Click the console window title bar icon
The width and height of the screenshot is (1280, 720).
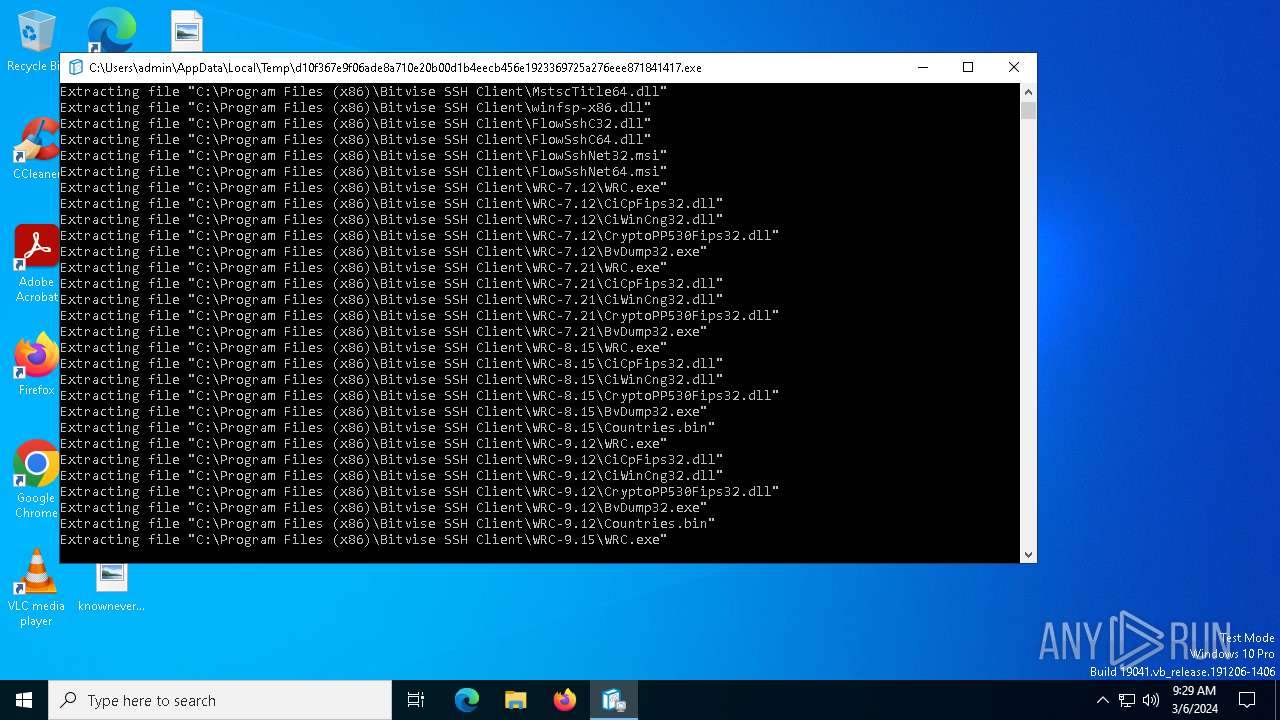tap(75, 68)
